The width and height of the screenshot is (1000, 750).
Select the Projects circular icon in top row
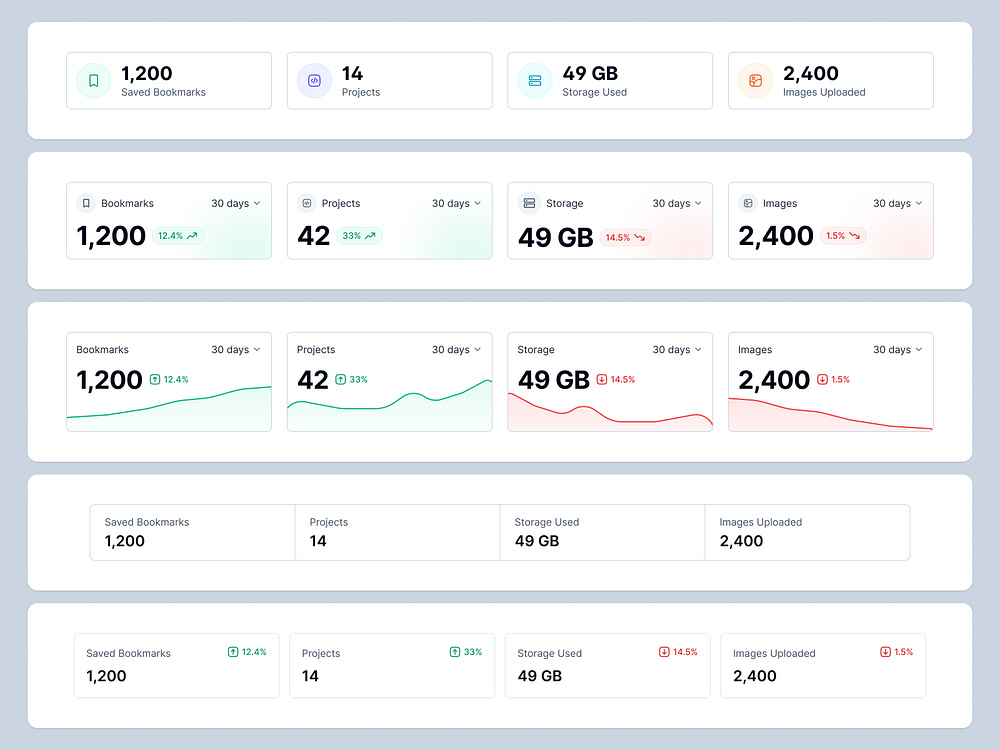[313, 80]
